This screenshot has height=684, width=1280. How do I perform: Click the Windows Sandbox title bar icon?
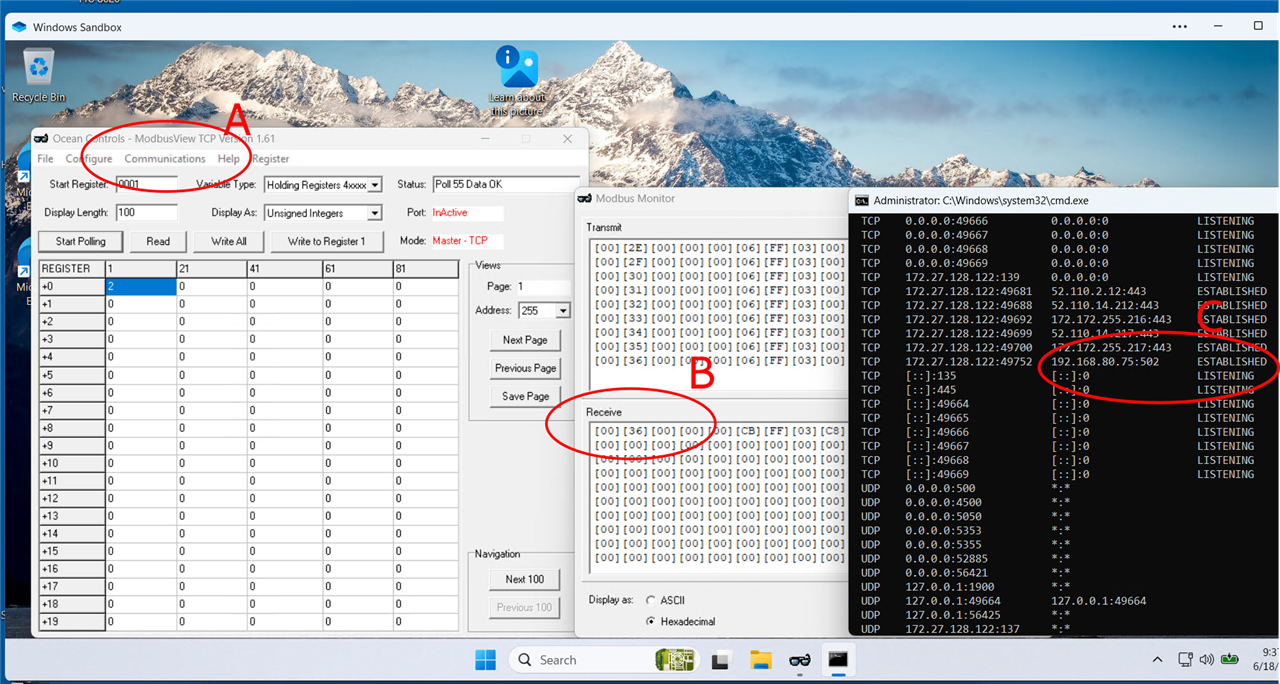[19, 27]
